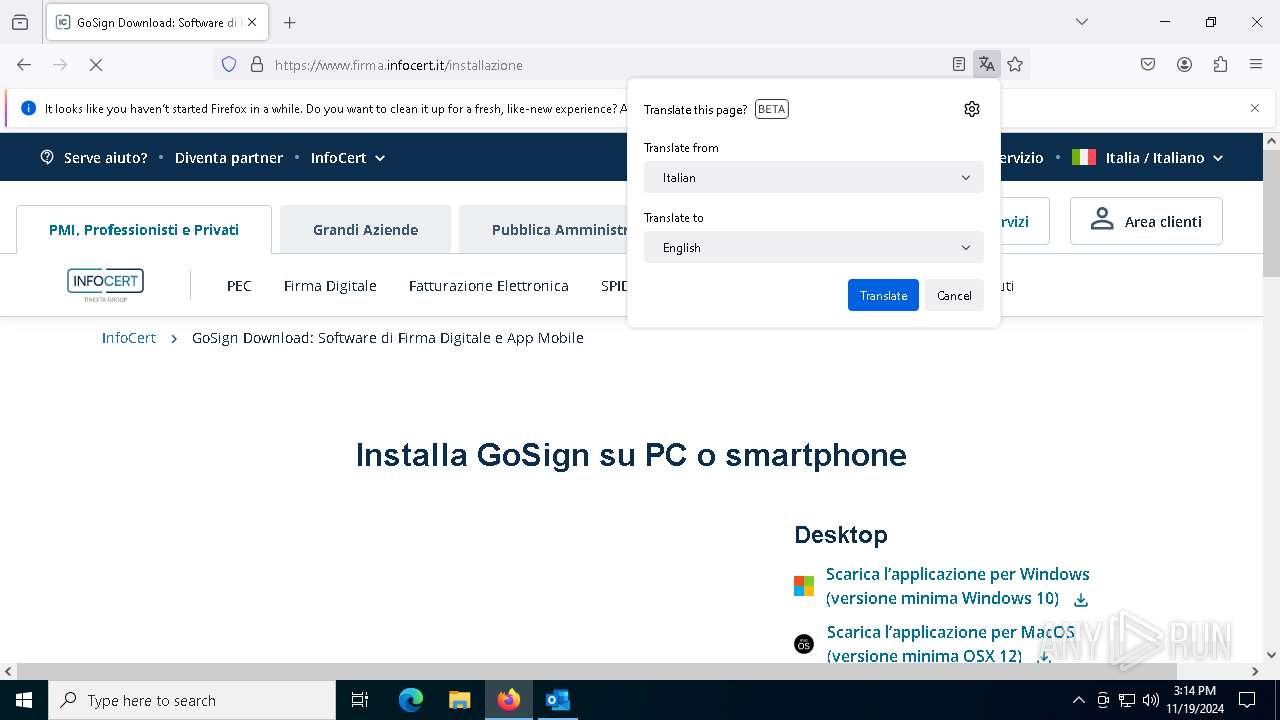
Task: Open the Firefox application menu
Action: pyautogui.click(x=1256, y=65)
